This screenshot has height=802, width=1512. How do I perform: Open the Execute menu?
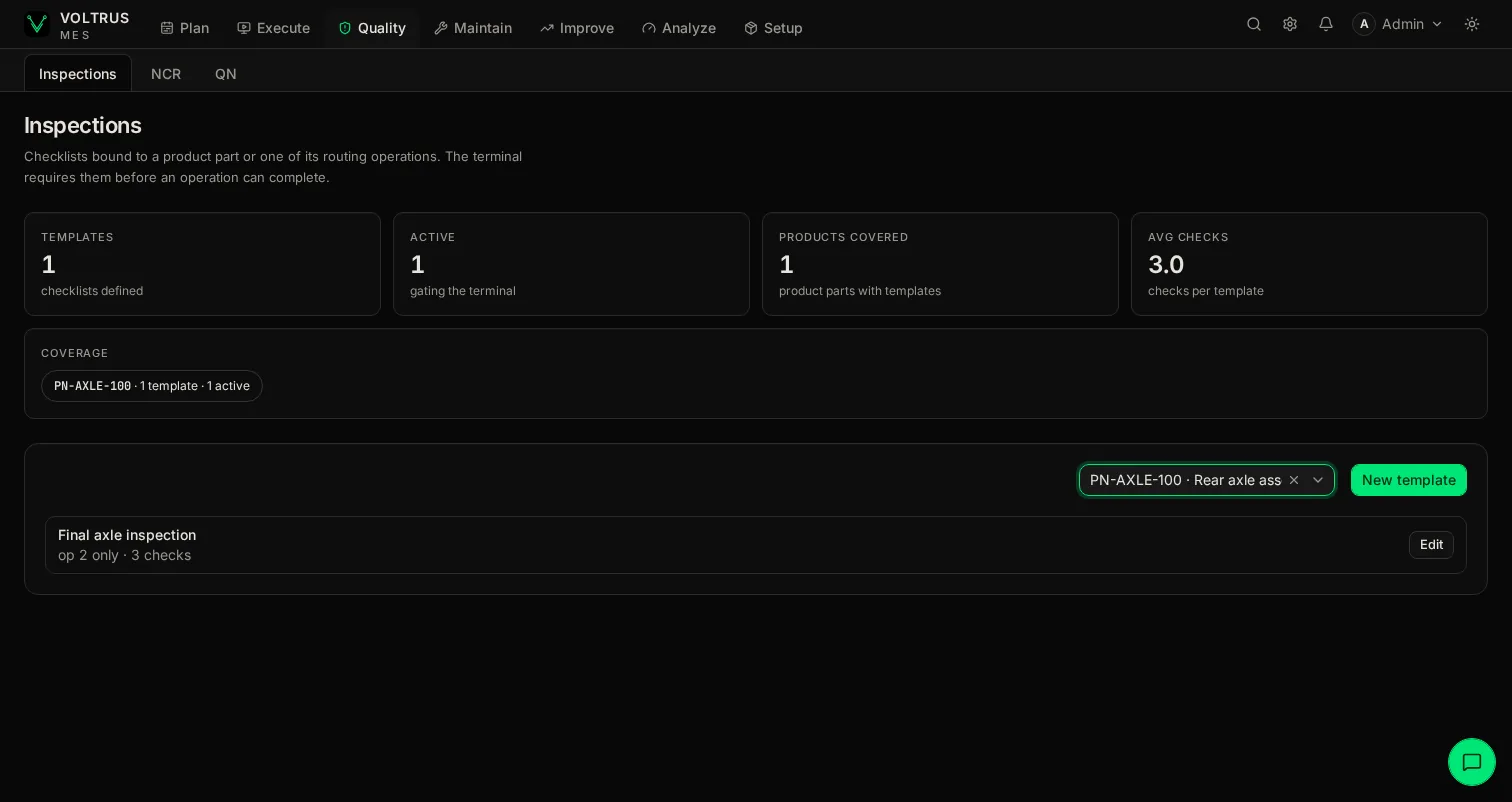tap(274, 28)
